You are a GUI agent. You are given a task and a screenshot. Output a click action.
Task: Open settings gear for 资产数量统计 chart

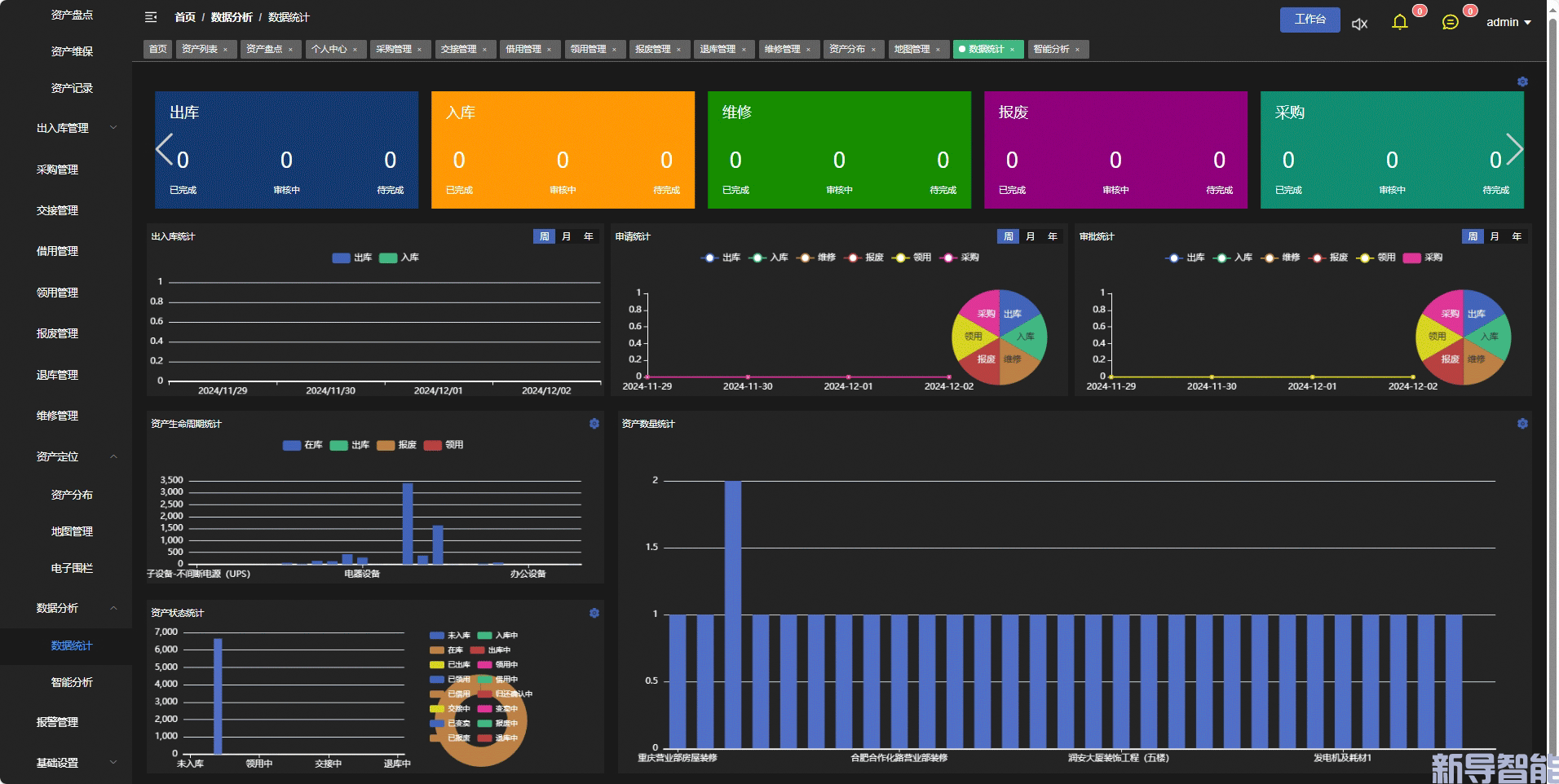pyautogui.click(x=1522, y=424)
